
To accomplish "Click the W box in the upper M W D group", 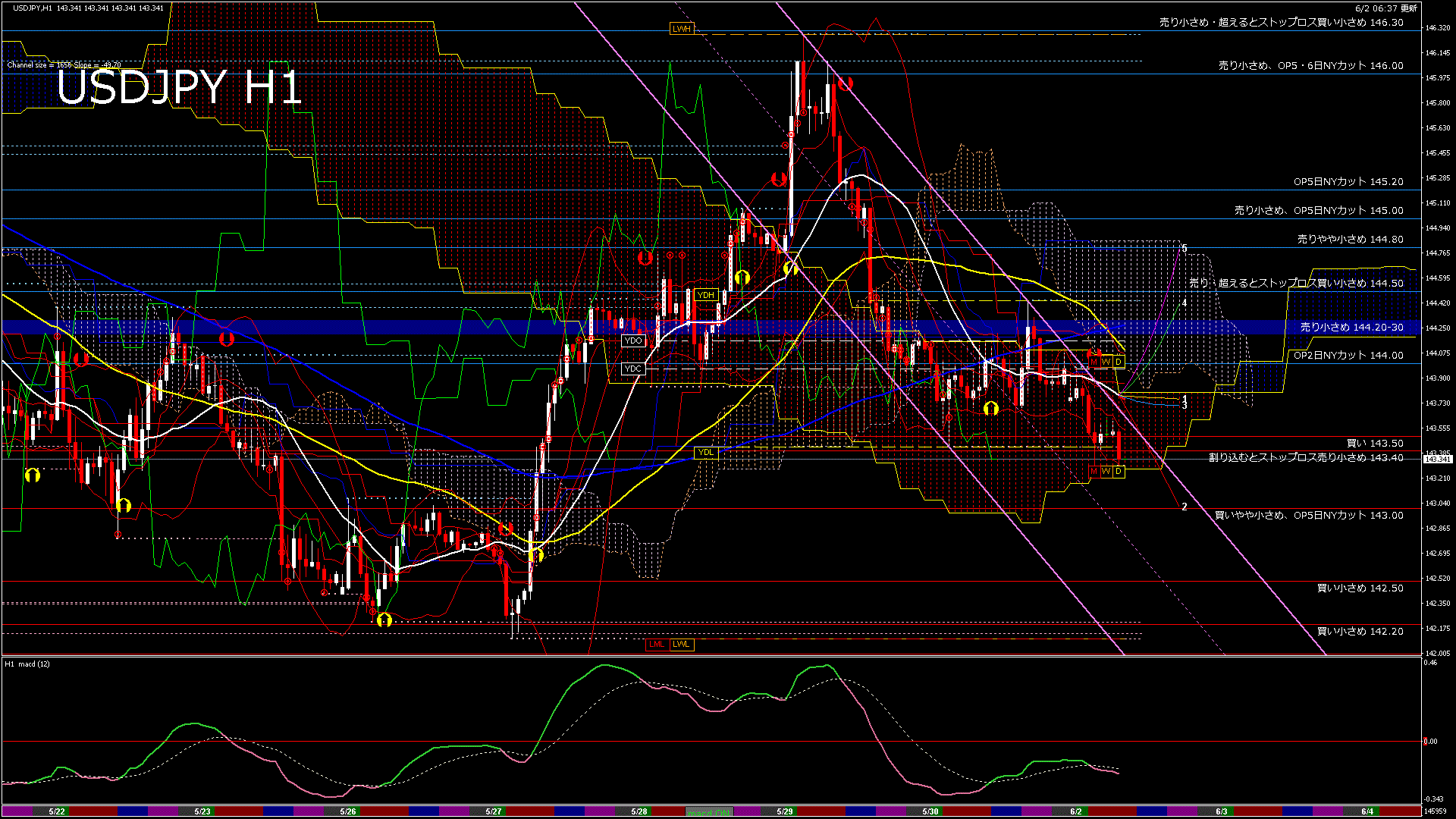I will (x=1106, y=362).
